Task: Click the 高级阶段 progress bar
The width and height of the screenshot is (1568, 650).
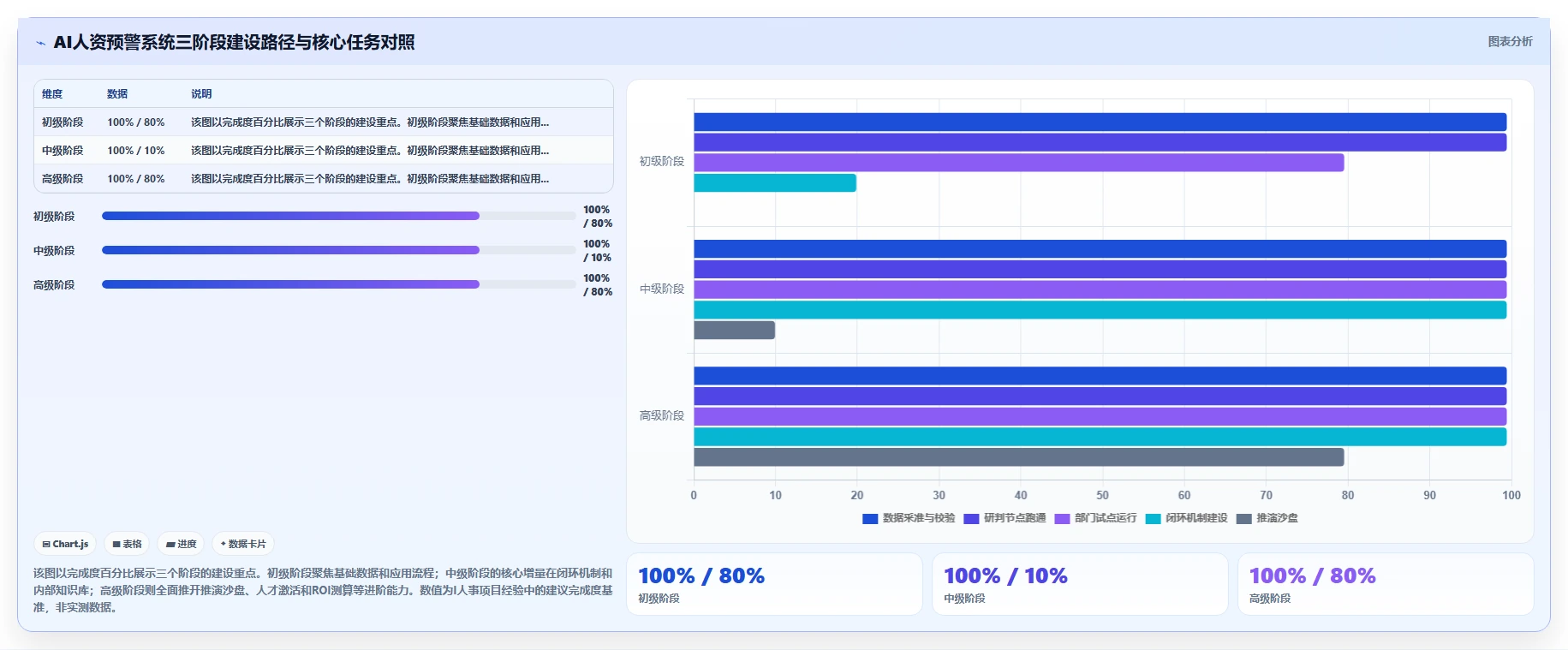Action: pos(339,284)
